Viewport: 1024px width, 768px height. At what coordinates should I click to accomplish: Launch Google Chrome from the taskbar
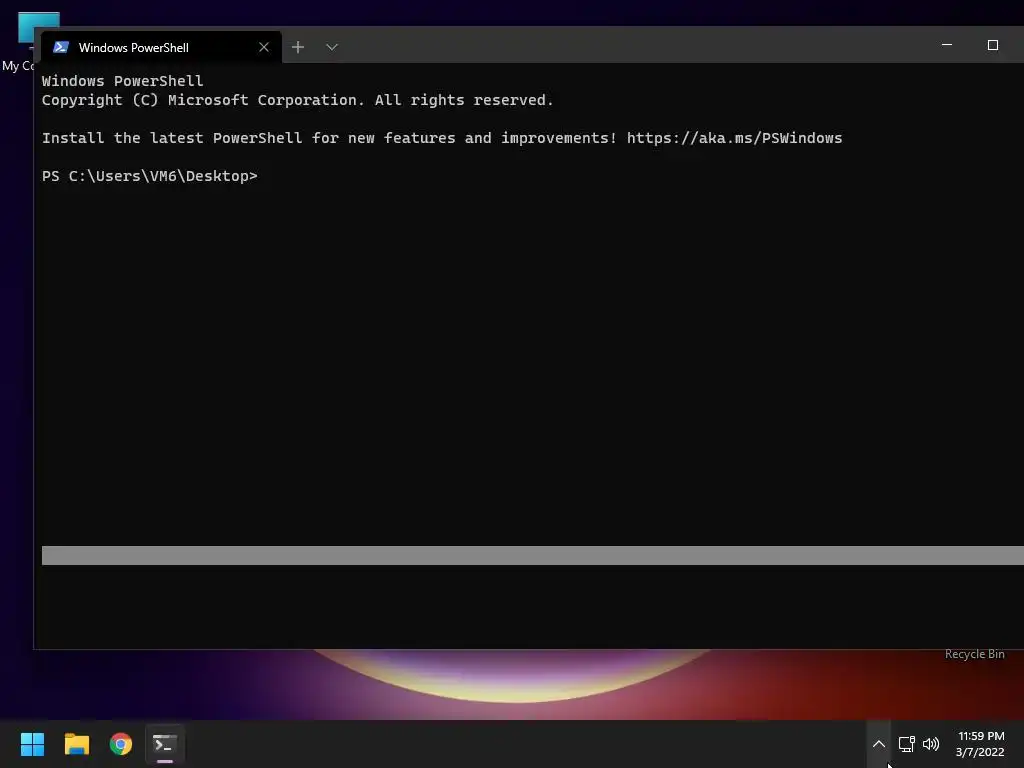[121, 744]
